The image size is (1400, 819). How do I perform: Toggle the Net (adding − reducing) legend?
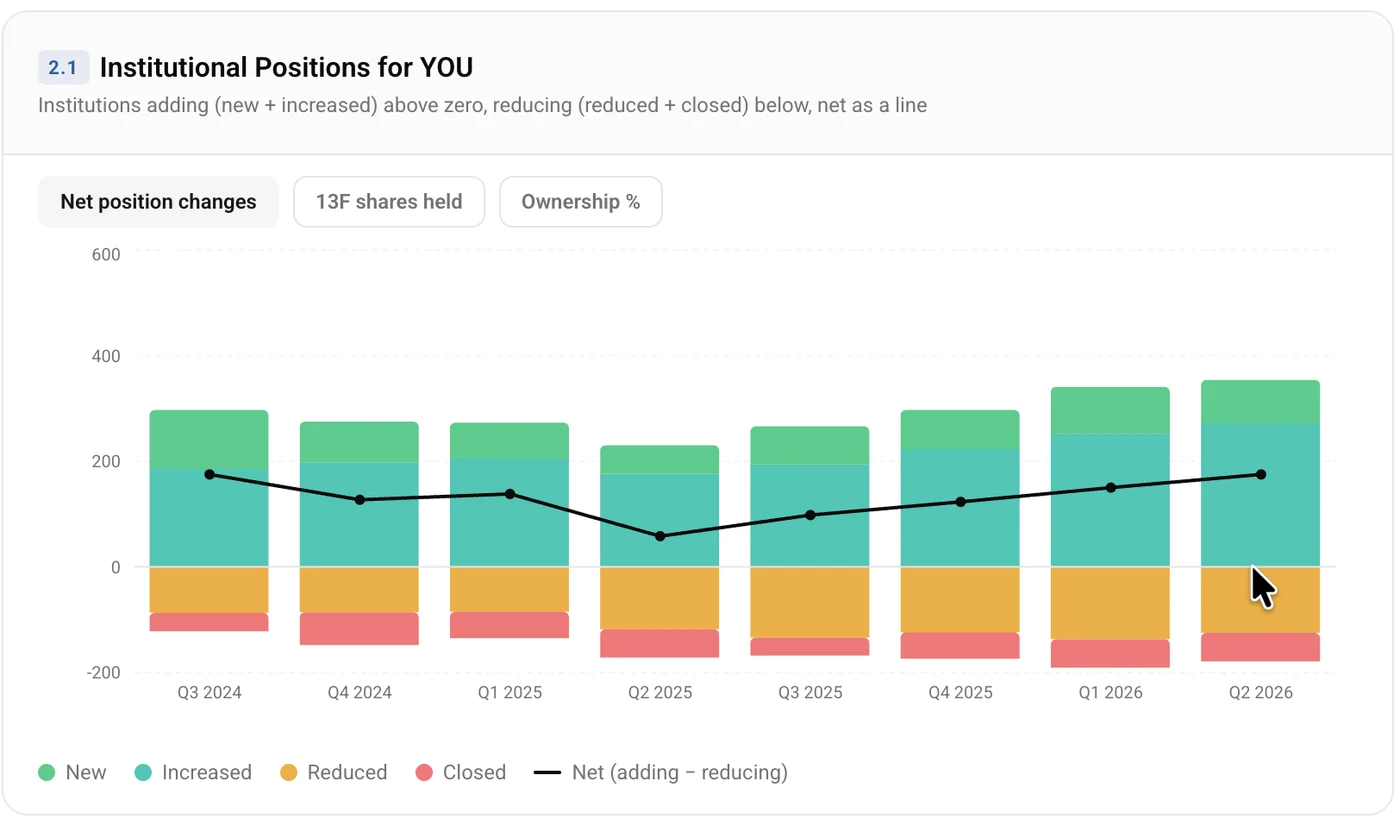click(x=661, y=772)
